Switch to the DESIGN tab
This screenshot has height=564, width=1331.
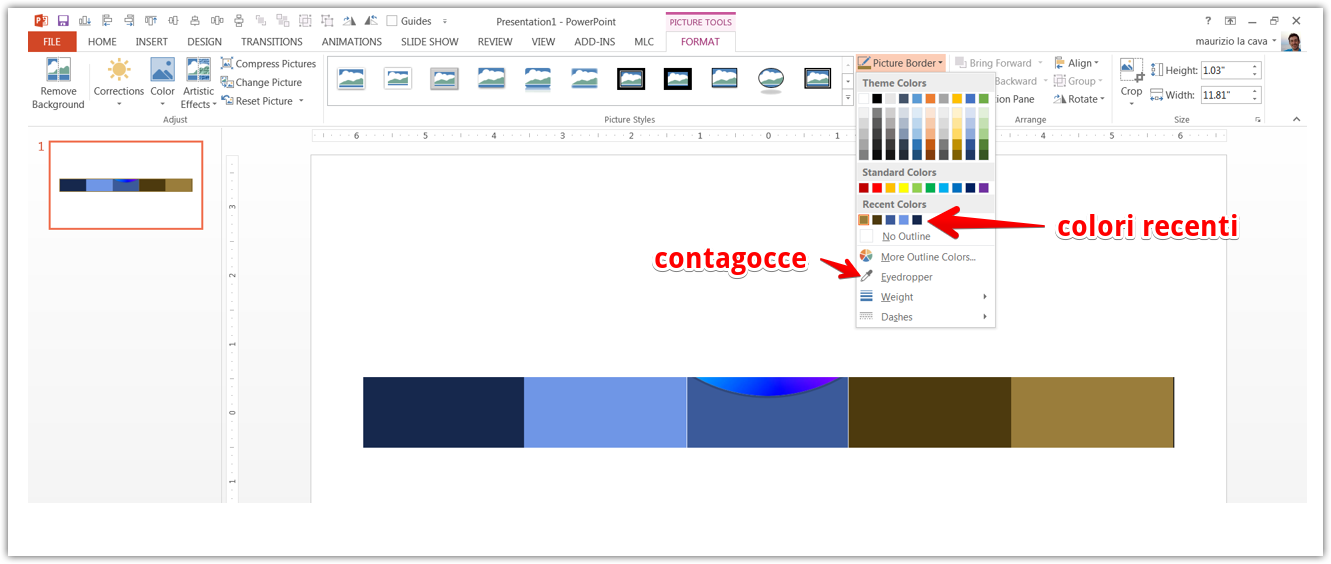point(204,42)
